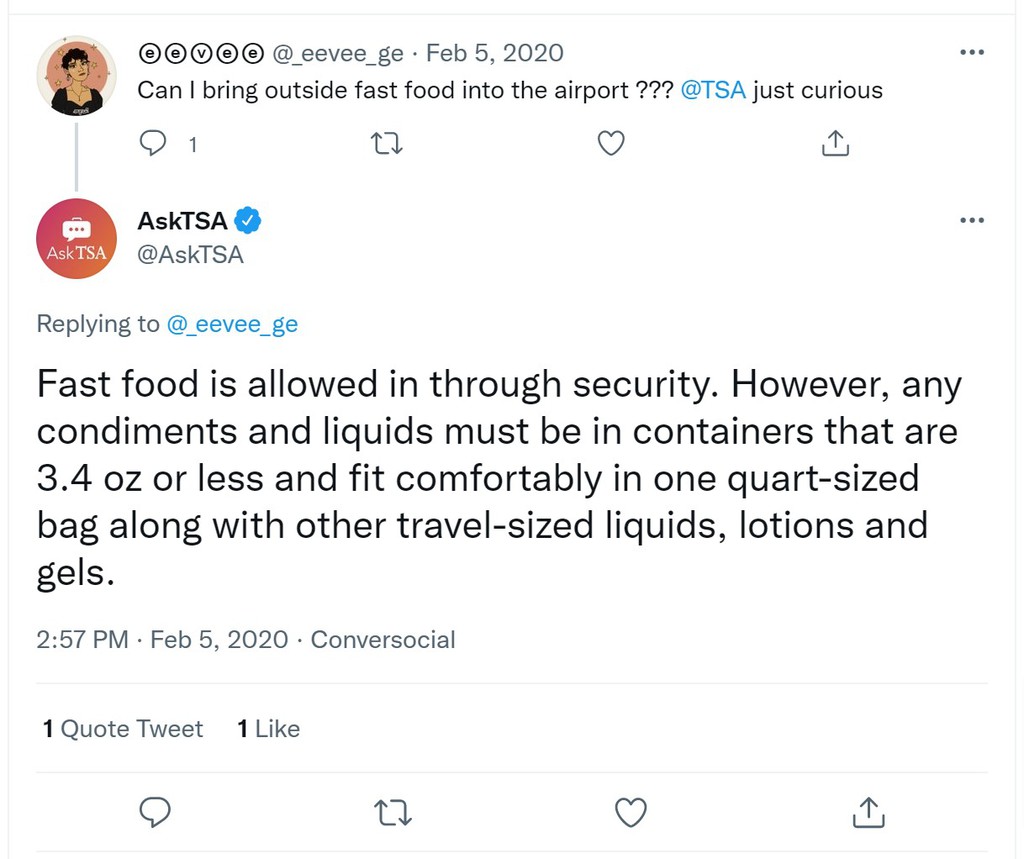This screenshot has height=859, width=1024.
Task: Click the AskTSA verified badge
Action: 247,220
